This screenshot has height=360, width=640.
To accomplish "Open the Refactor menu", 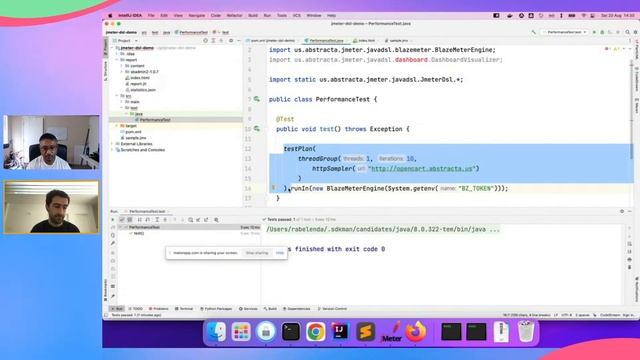I will pyautogui.click(x=234, y=16).
